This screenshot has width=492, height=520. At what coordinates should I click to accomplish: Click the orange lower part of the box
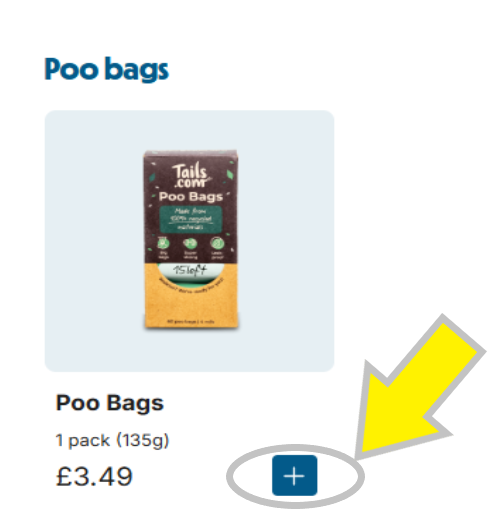coord(191,308)
